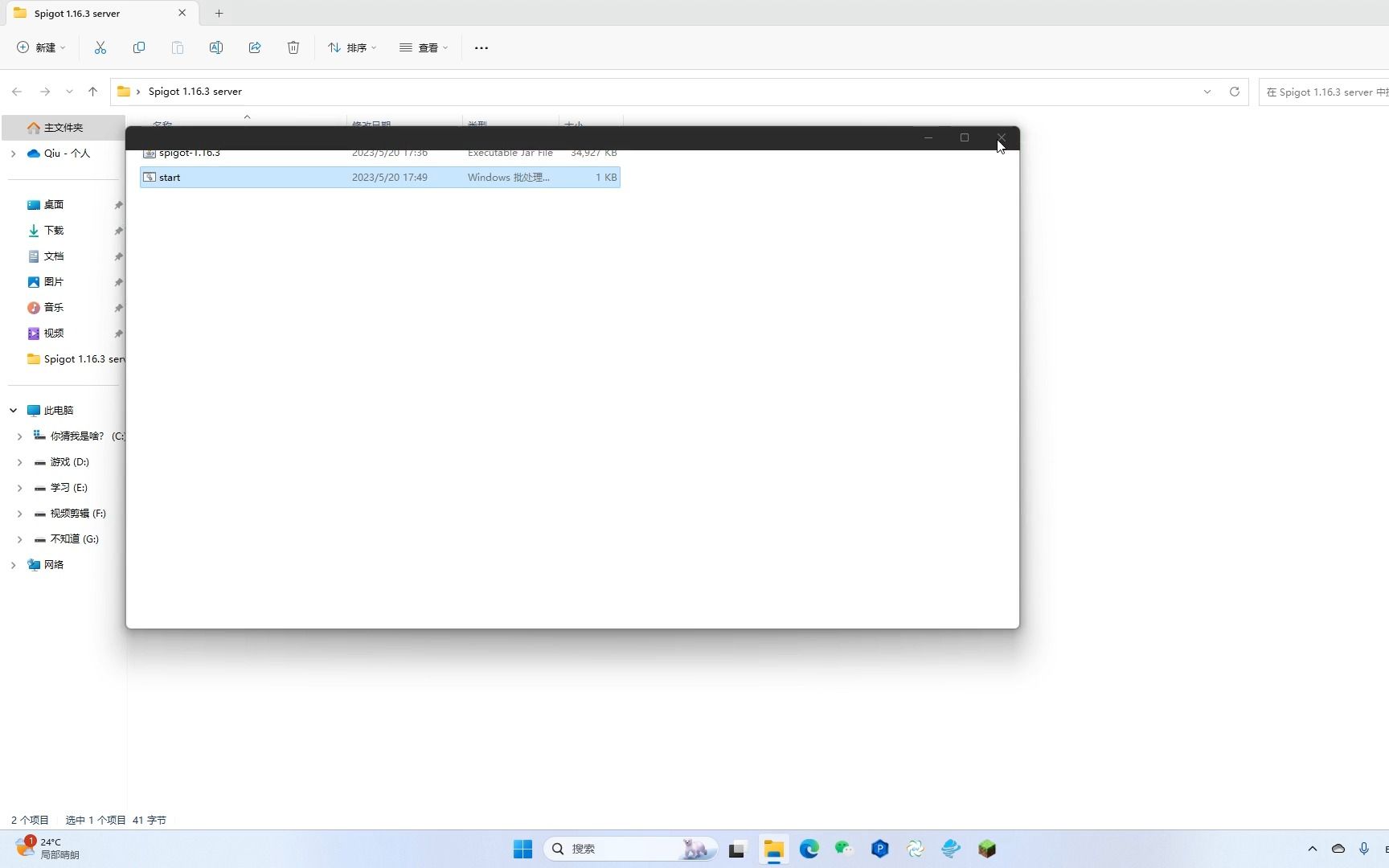Open the blue hexagon P app

coord(880,849)
